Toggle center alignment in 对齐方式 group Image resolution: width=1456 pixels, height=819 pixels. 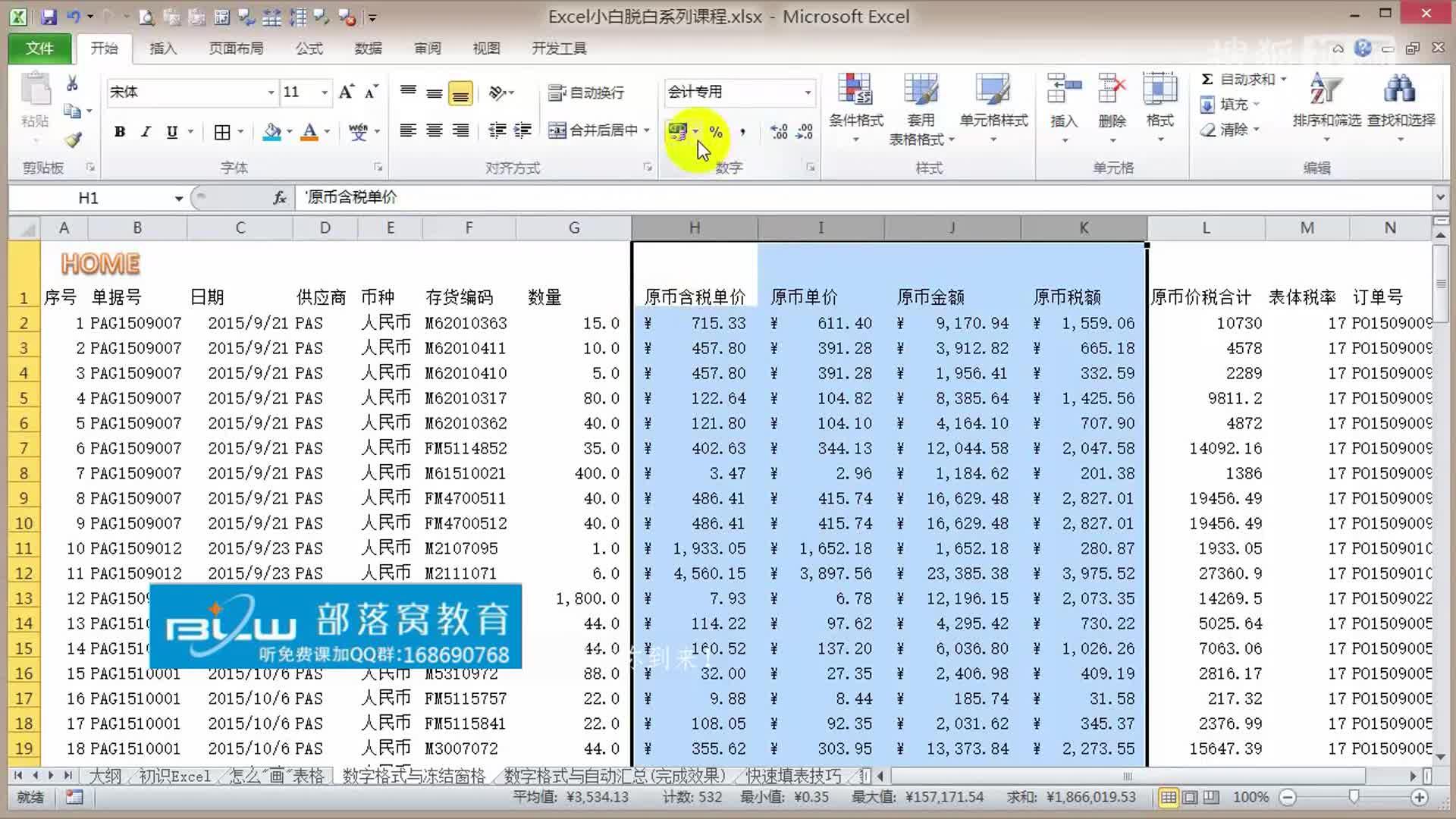pos(434,131)
